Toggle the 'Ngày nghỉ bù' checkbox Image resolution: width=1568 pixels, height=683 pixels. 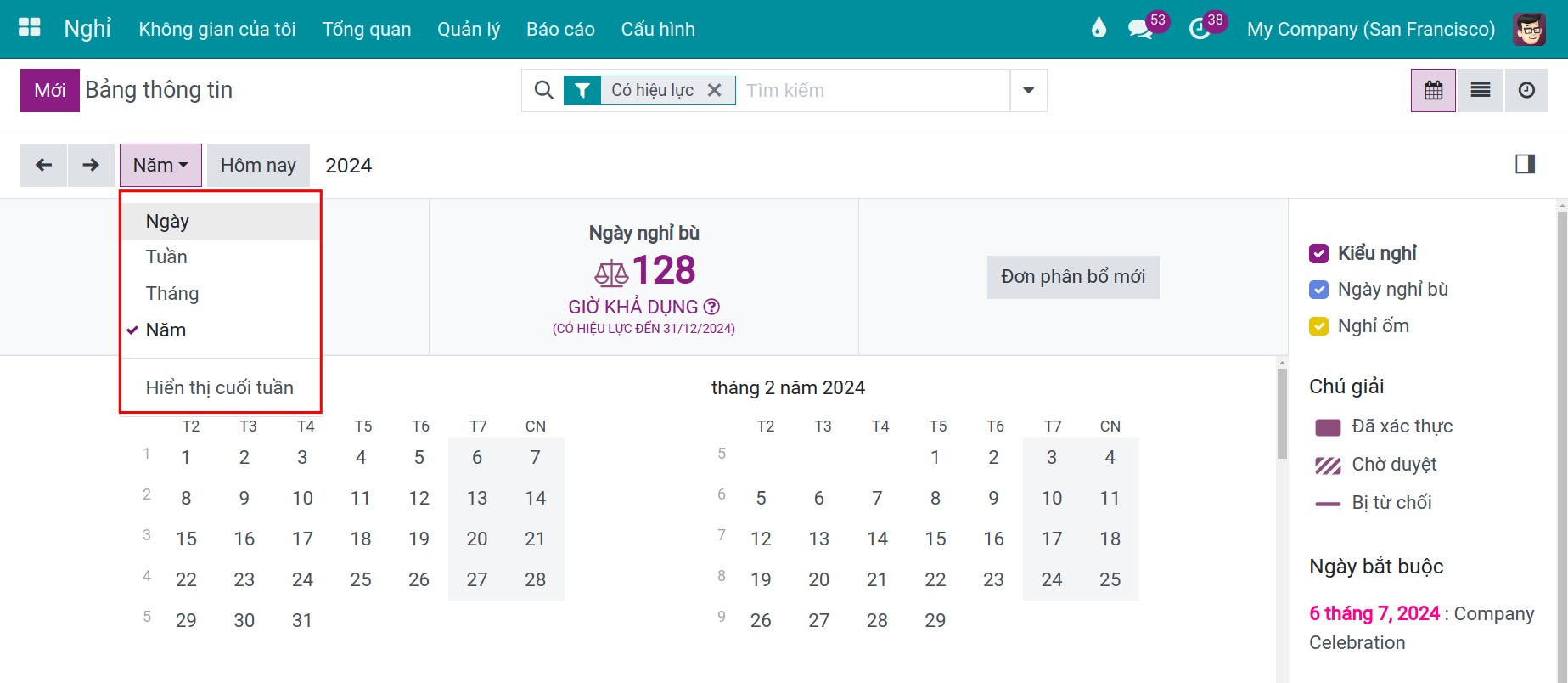1318,290
